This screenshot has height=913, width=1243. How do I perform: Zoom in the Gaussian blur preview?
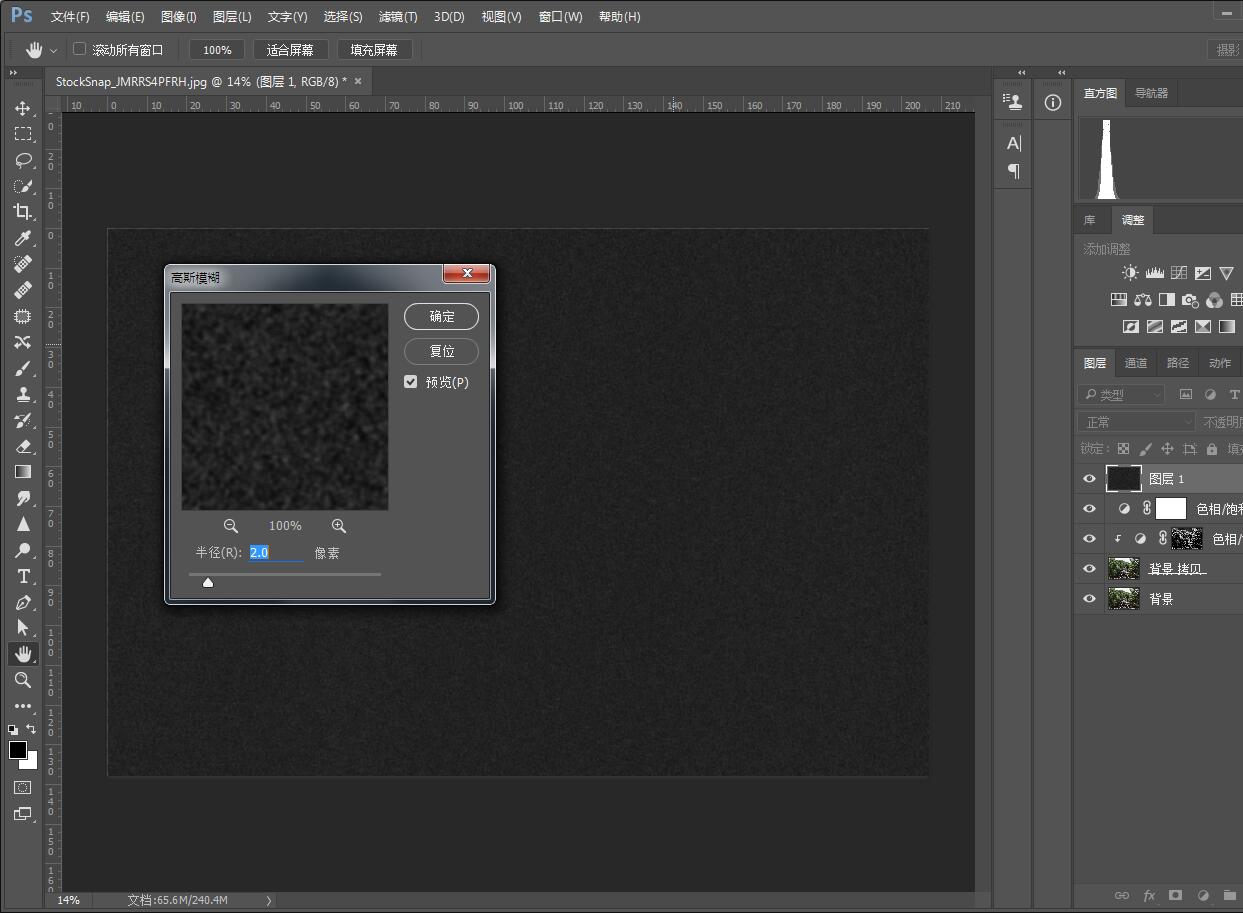coord(339,526)
